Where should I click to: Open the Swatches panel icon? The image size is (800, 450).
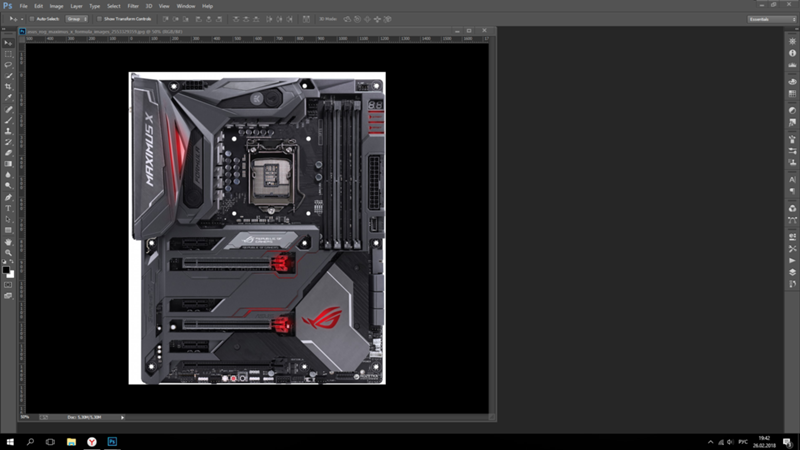(792, 94)
